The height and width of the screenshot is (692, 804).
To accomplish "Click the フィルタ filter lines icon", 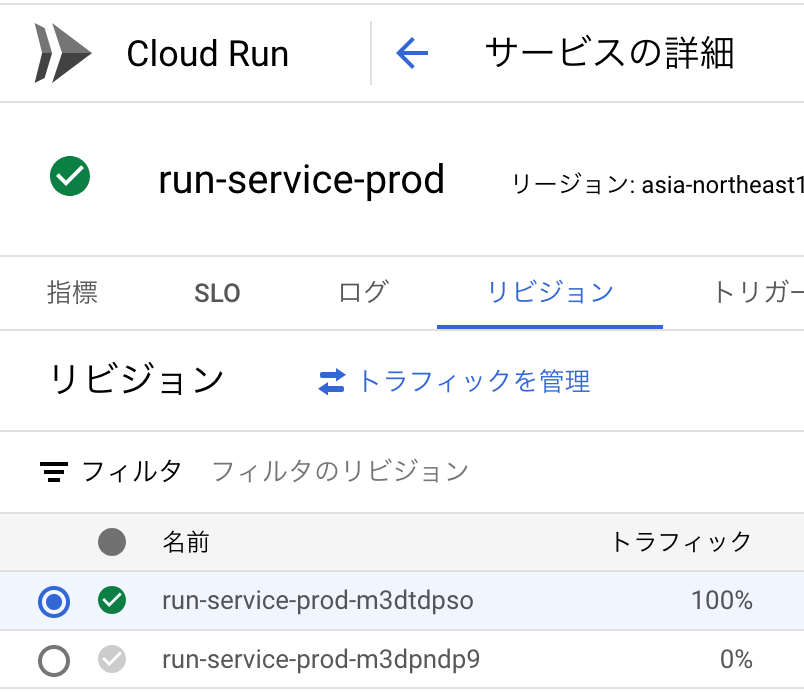I will pyautogui.click(x=53, y=472).
